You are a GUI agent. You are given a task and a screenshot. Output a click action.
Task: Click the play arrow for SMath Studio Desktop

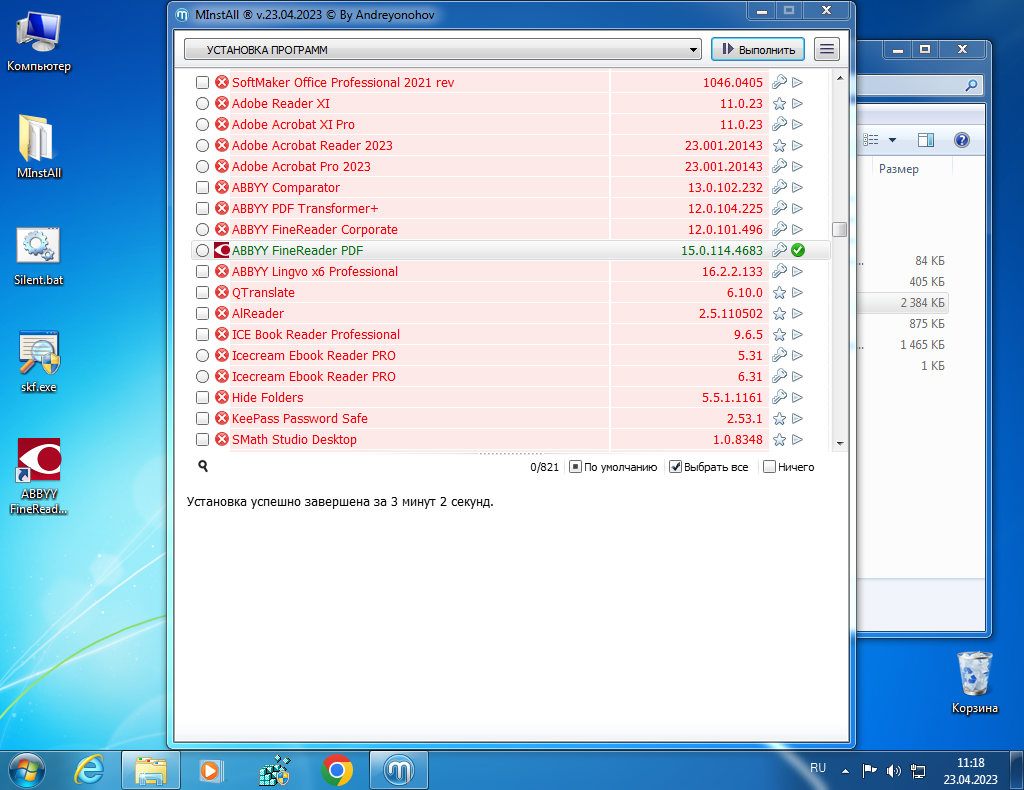(797, 439)
